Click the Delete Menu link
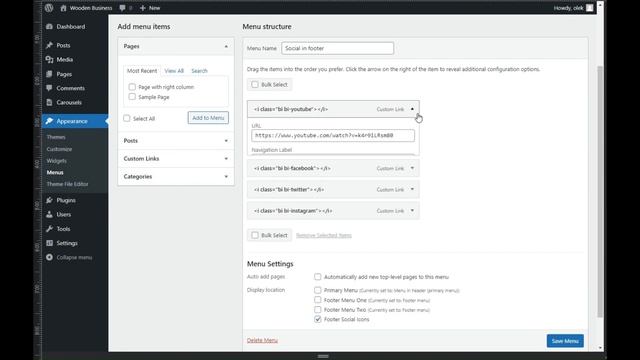The height and width of the screenshot is (360, 640). pyautogui.click(x=262, y=340)
